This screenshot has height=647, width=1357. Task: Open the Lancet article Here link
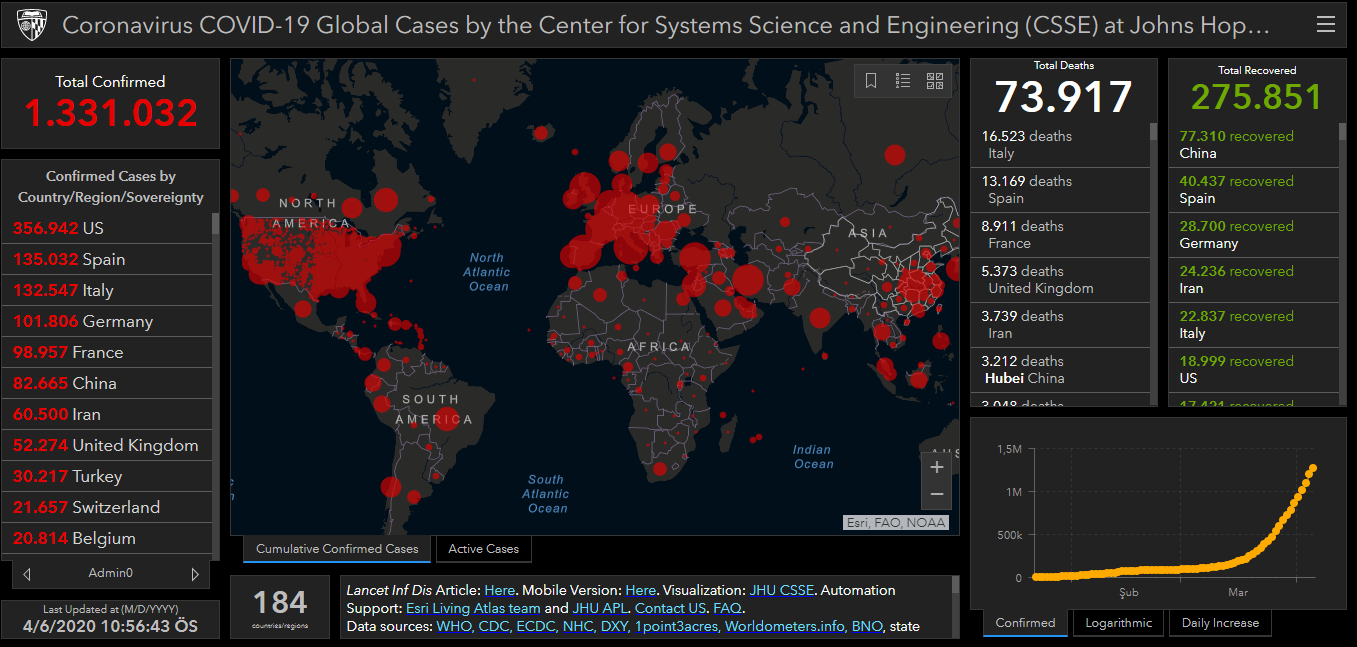coord(499,591)
